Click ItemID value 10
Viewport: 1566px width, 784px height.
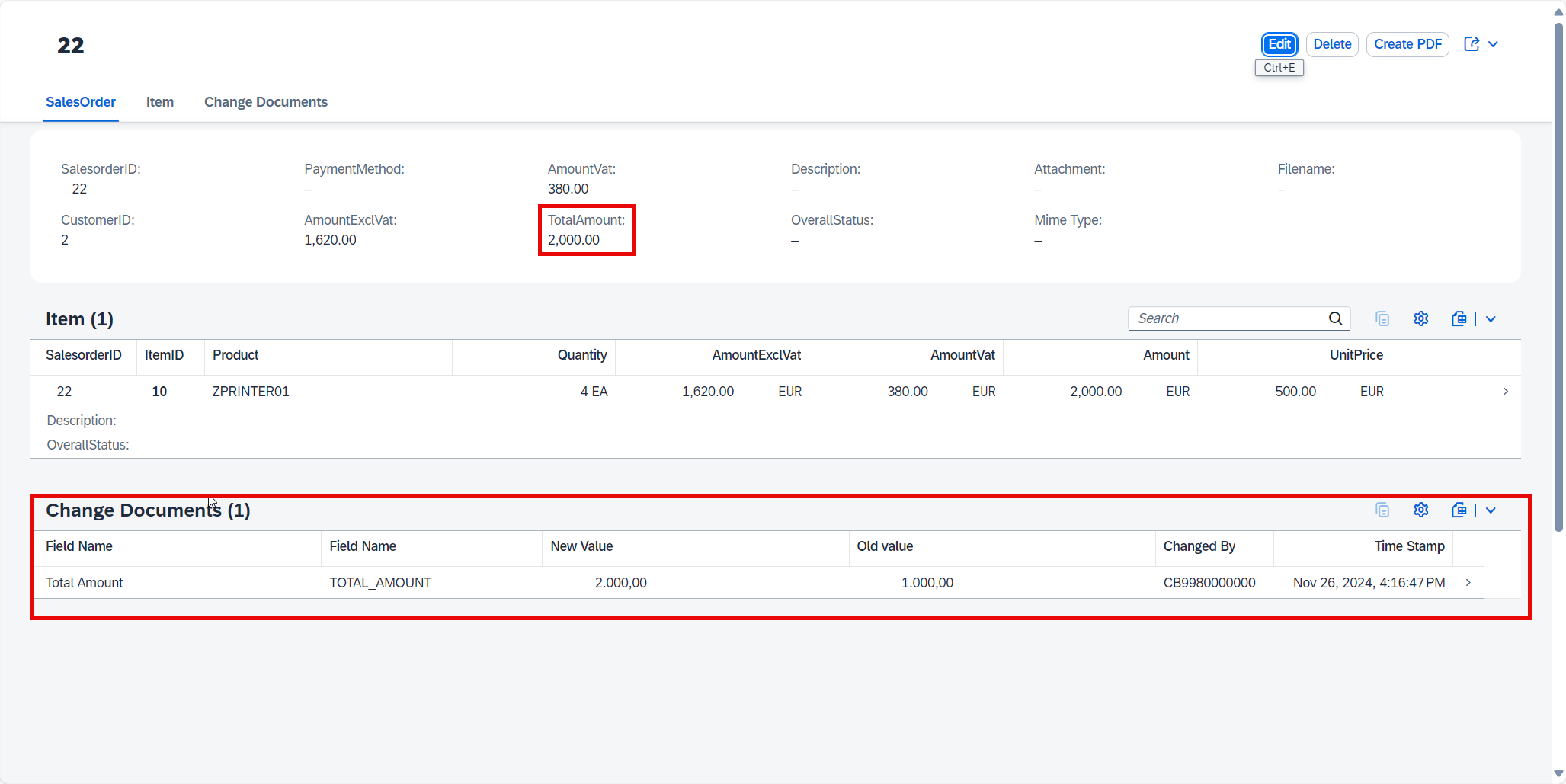click(159, 392)
